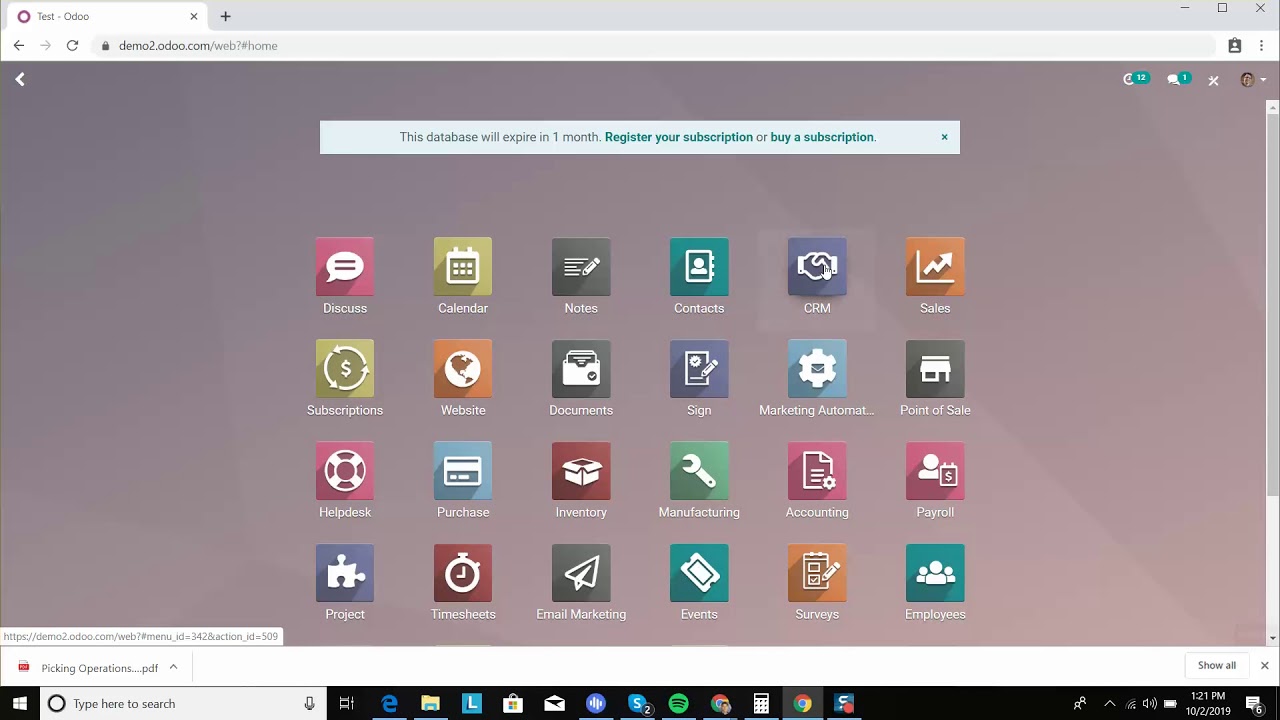Viewport: 1280px width, 720px height.
Task: Open the Accounting app
Action: pyautogui.click(x=817, y=471)
